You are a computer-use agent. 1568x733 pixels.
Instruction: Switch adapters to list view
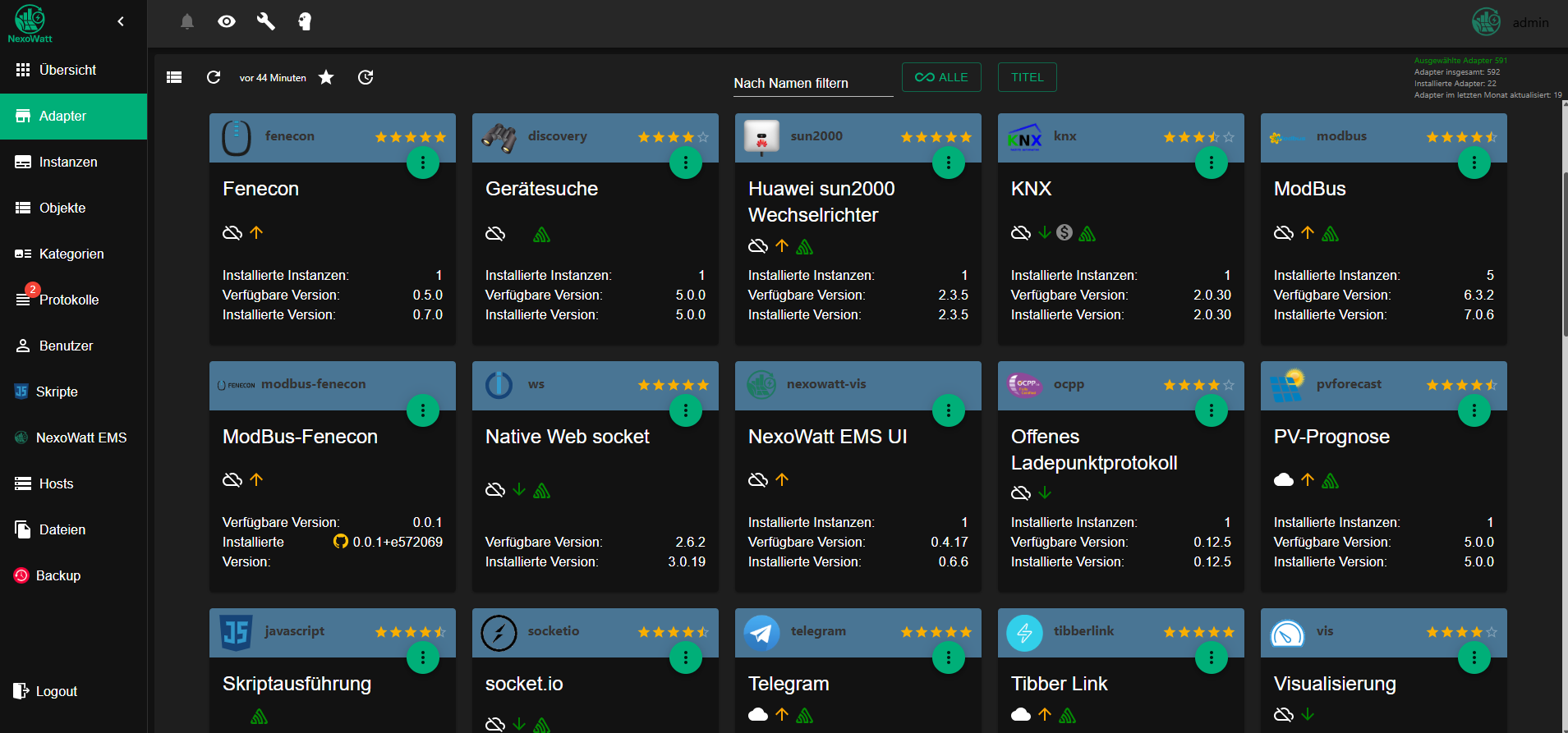click(x=174, y=77)
